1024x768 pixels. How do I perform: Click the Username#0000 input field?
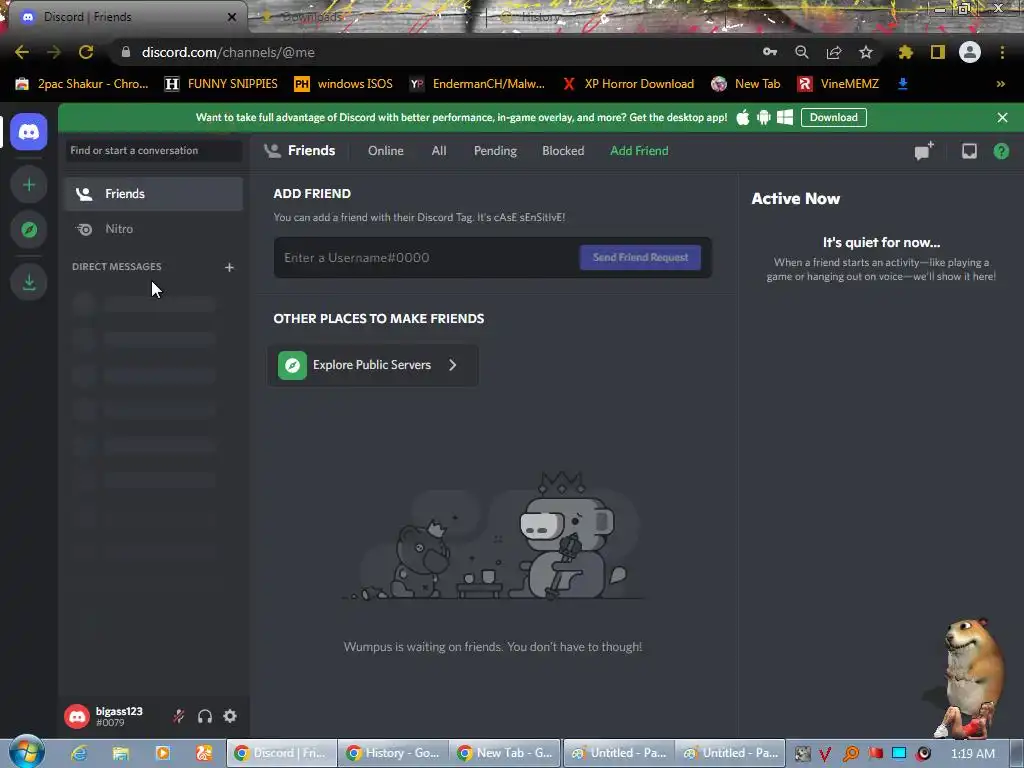(428, 257)
